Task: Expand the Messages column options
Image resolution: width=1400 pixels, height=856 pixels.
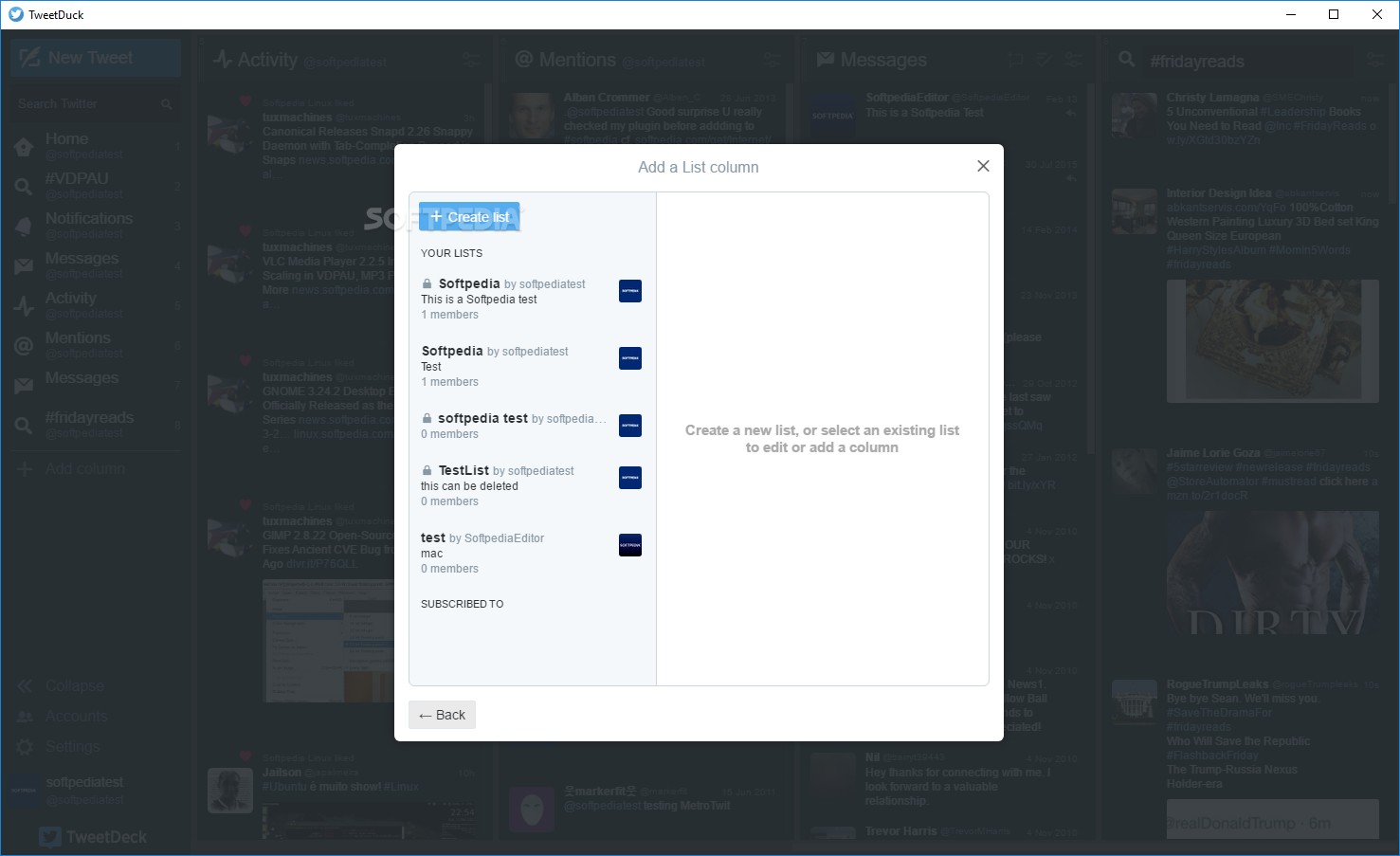Action: [x=1074, y=60]
